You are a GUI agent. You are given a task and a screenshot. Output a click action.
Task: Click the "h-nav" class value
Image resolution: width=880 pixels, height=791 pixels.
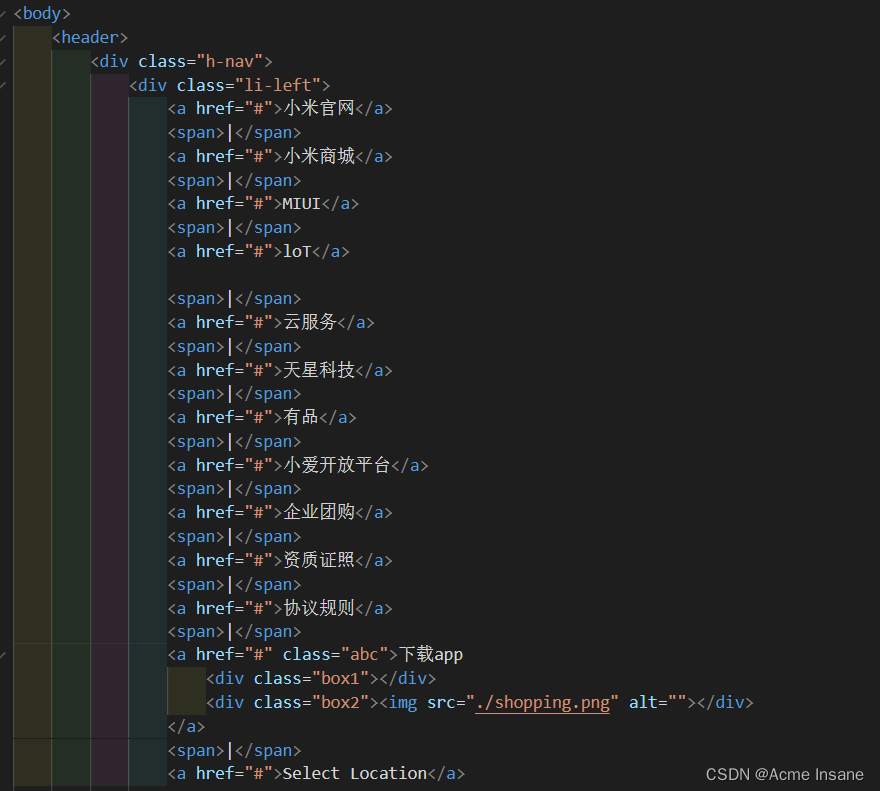click(x=230, y=61)
